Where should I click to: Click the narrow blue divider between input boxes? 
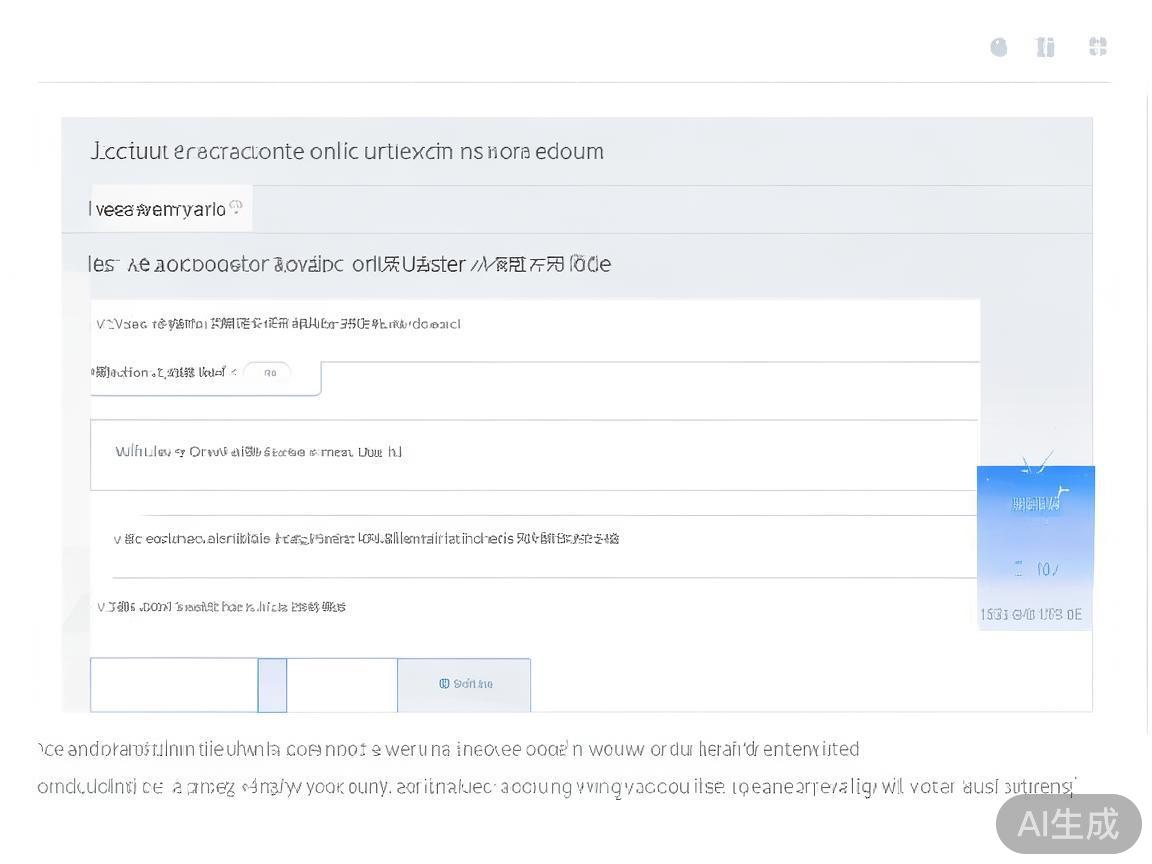tap(272, 685)
